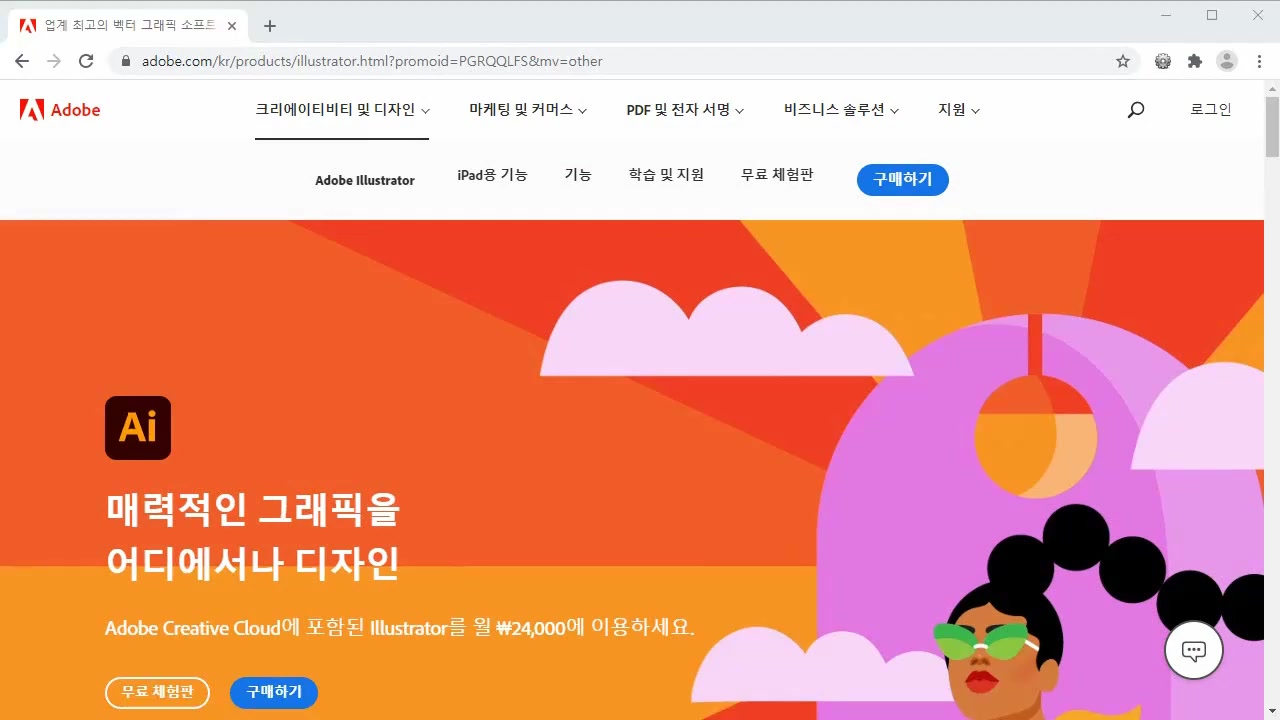Open a new browser tab
1280x720 pixels.
(269, 25)
